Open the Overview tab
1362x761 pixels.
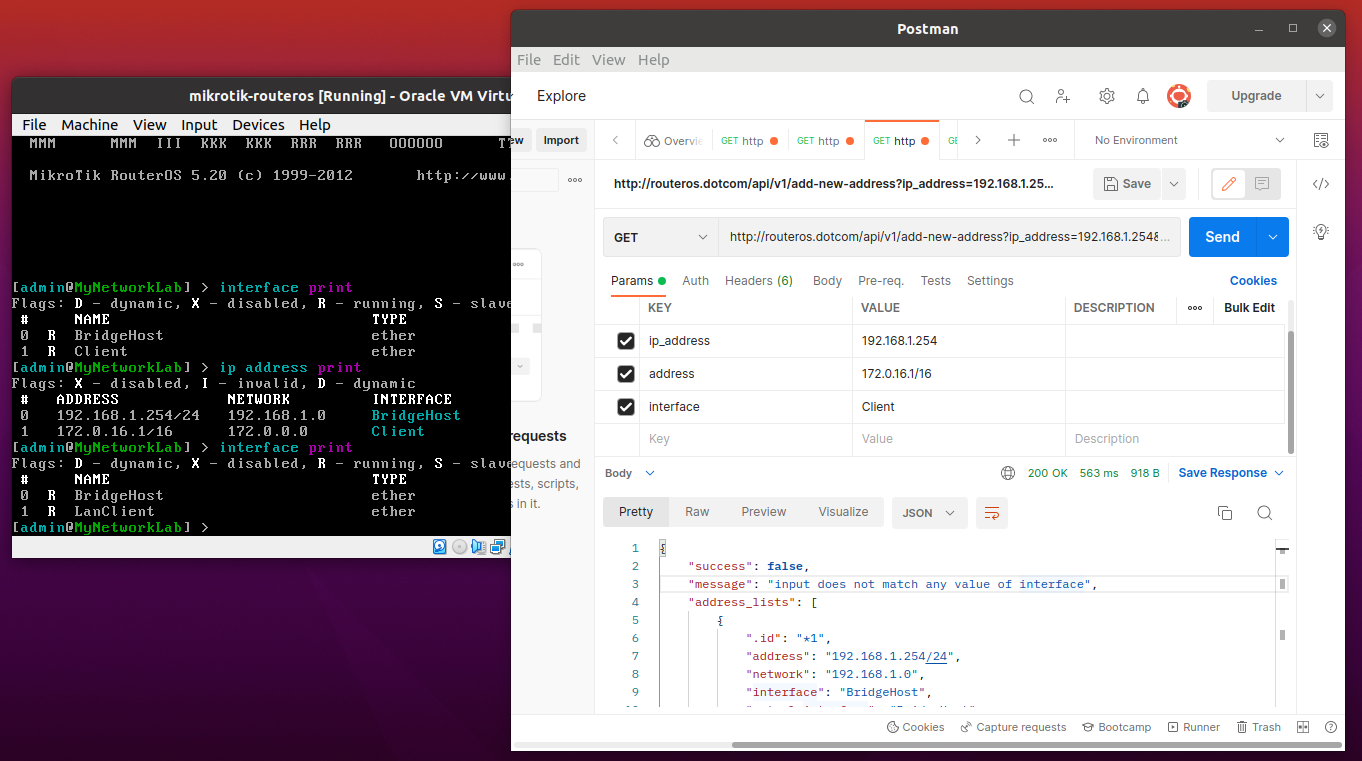coord(674,141)
